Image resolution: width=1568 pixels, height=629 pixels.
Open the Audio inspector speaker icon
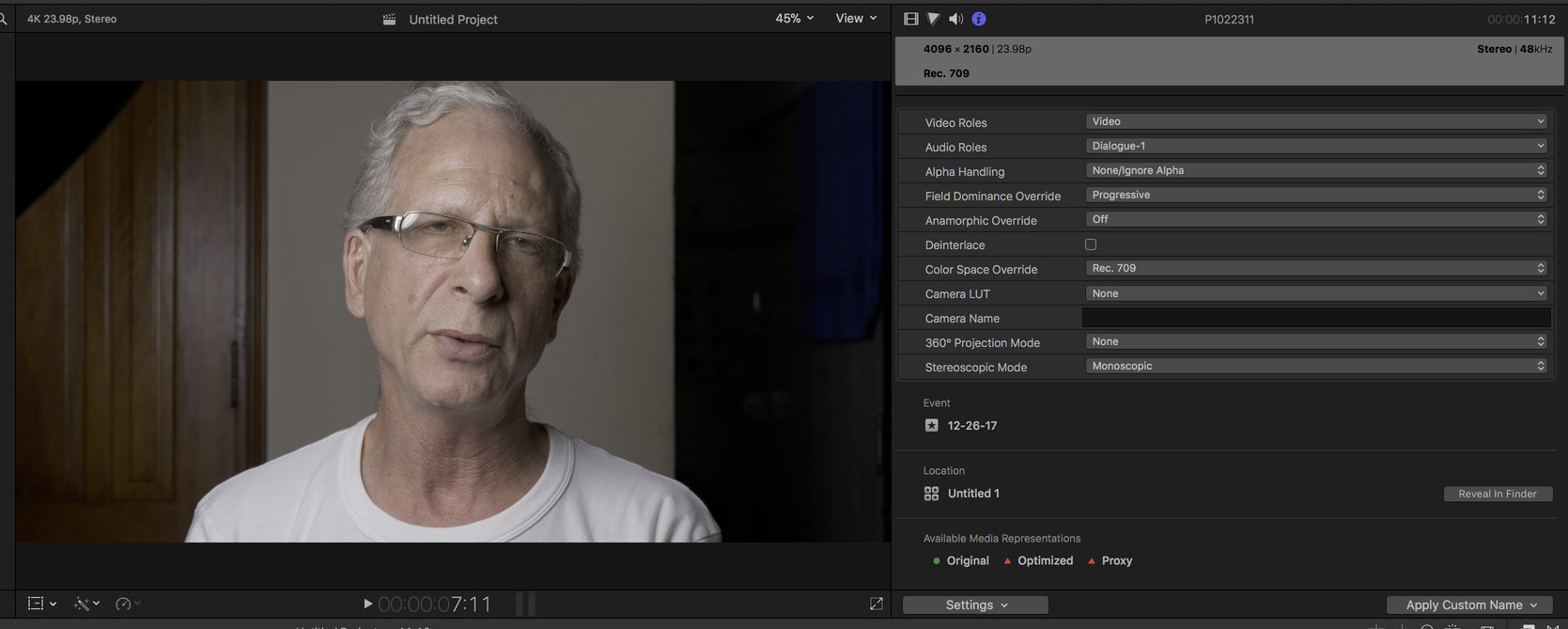pyautogui.click(x=955, y=19)
